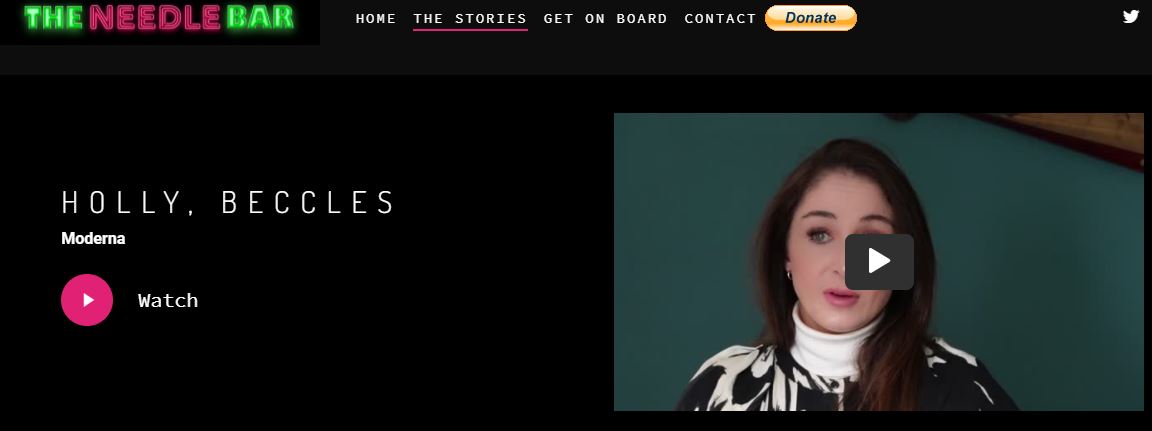Click the yellow Donate button
The width and height of the screenshot is (1152, 431).
click(810, 18)
